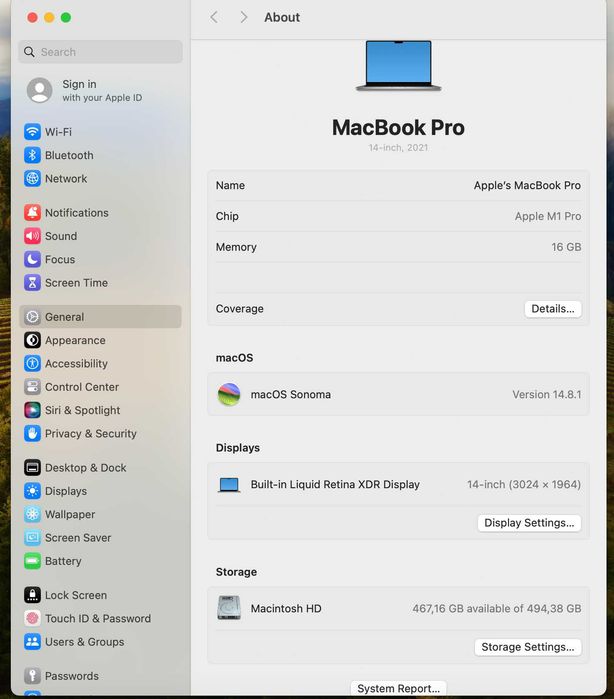Open Displays sun icon in sidebar
The image size is (614, 699).
click(x=32, y=491)
